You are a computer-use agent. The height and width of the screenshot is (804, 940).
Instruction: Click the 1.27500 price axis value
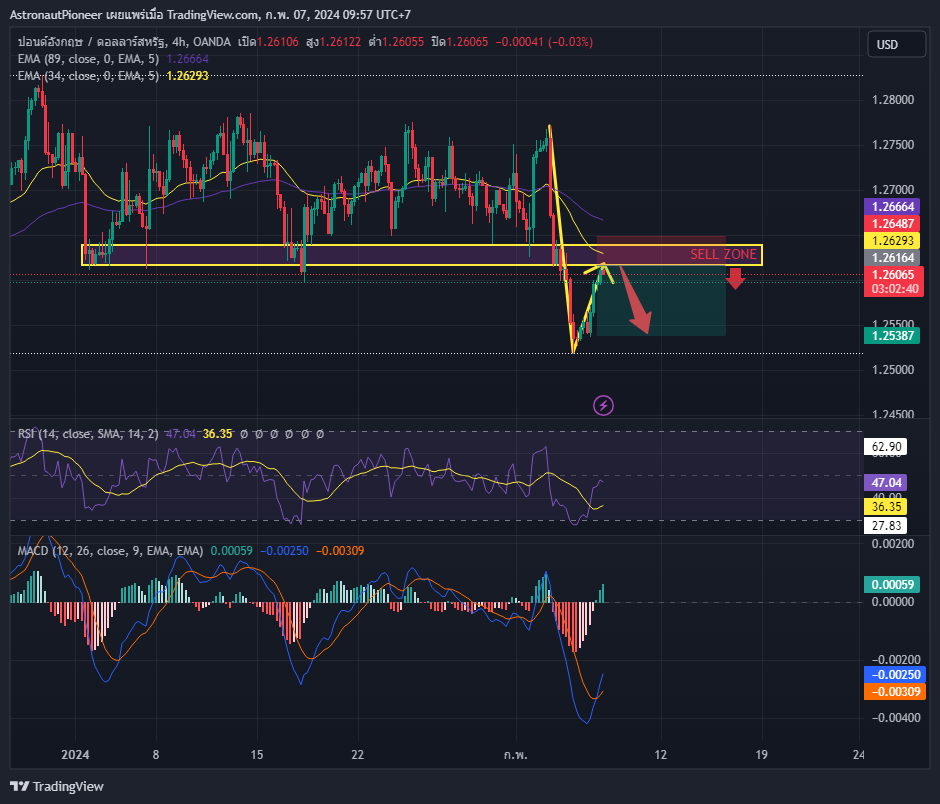coord(893,144)
